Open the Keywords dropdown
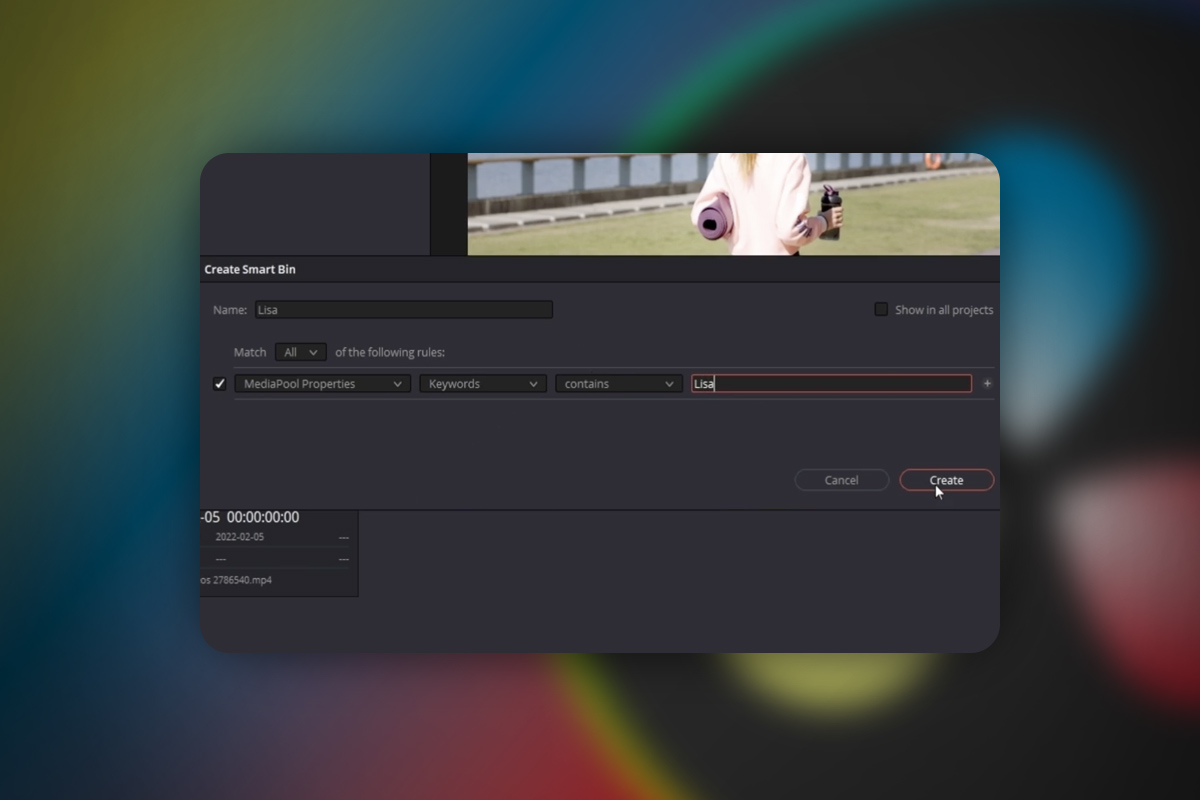This screenshot has width=1200, height=800. 483,384
